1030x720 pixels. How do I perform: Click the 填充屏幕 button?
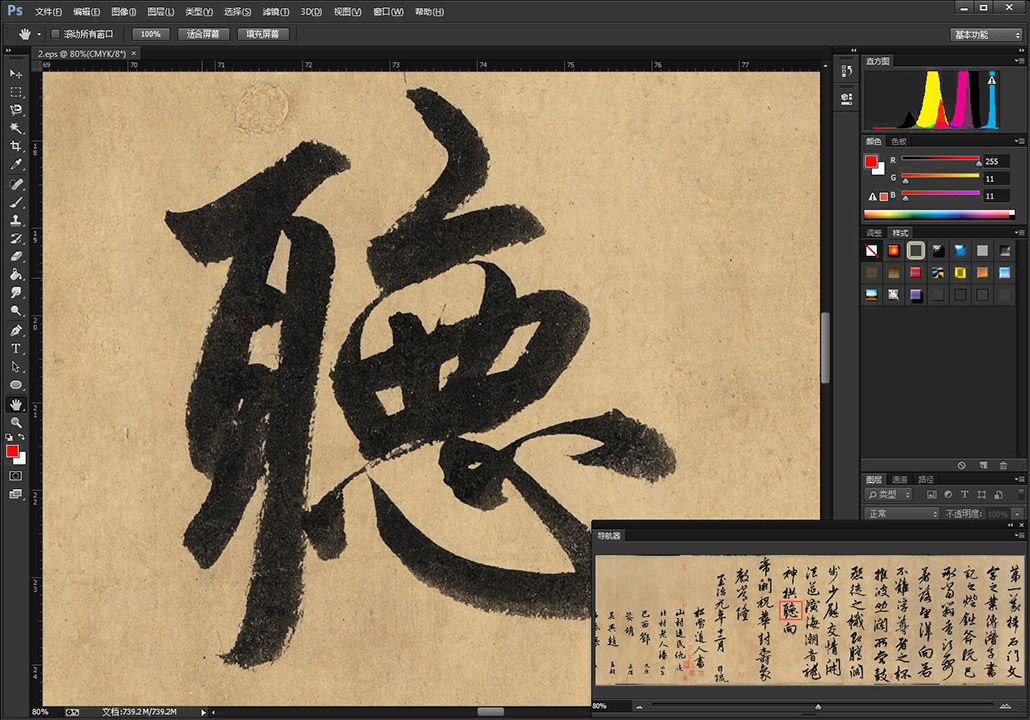(262, 34)
